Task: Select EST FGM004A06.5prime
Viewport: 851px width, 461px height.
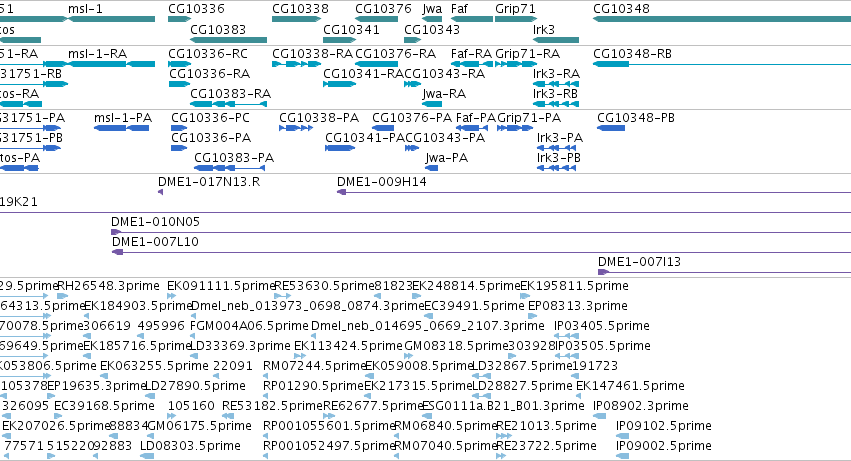Action: tap(192, 336)
